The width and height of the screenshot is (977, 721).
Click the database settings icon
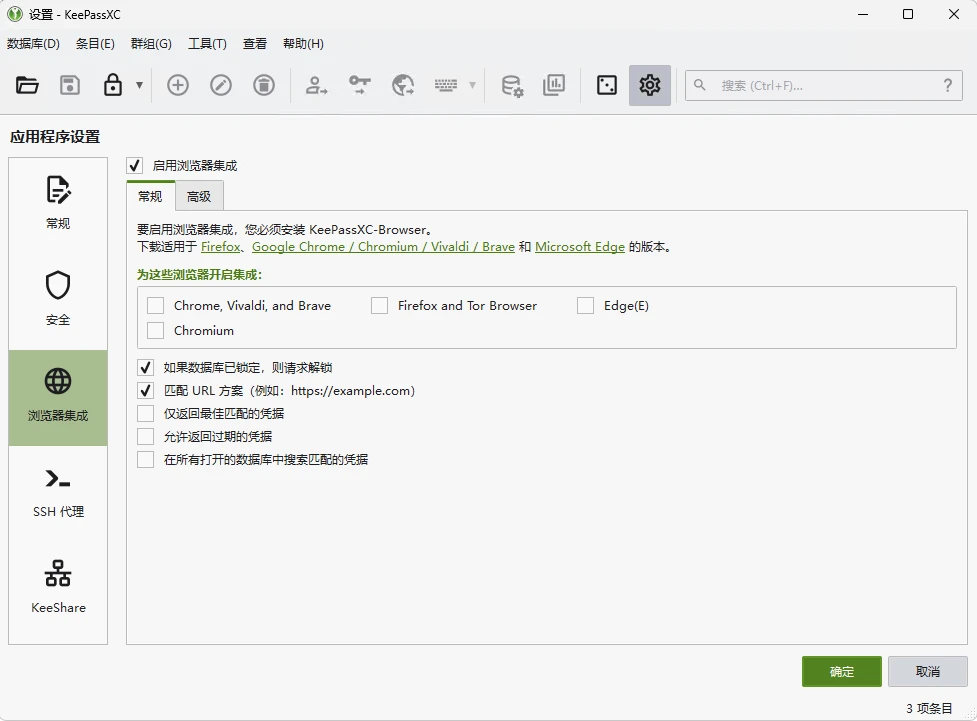pos(512,85)
